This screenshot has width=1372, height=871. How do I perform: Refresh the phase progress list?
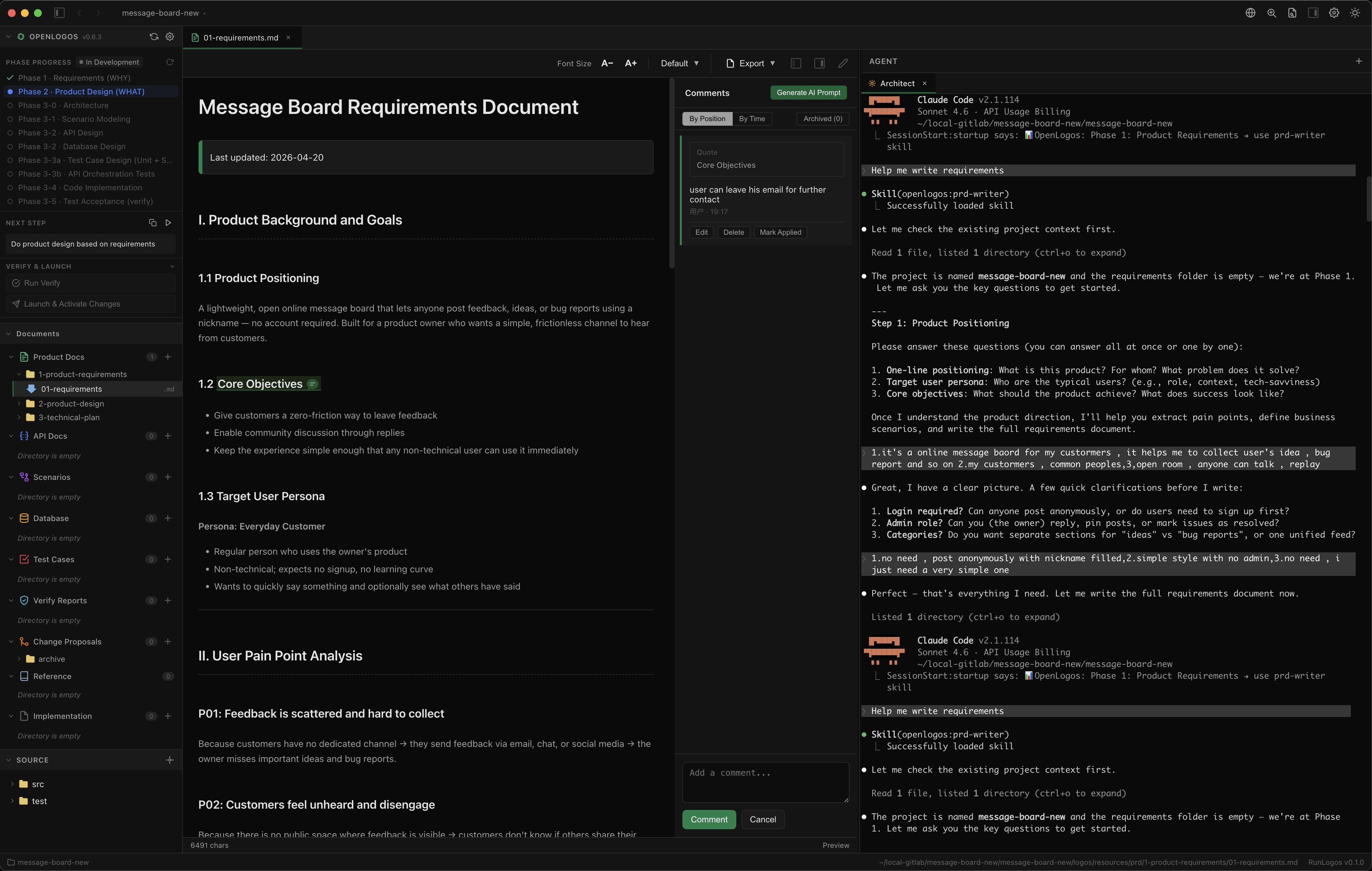tap(170, 62)
